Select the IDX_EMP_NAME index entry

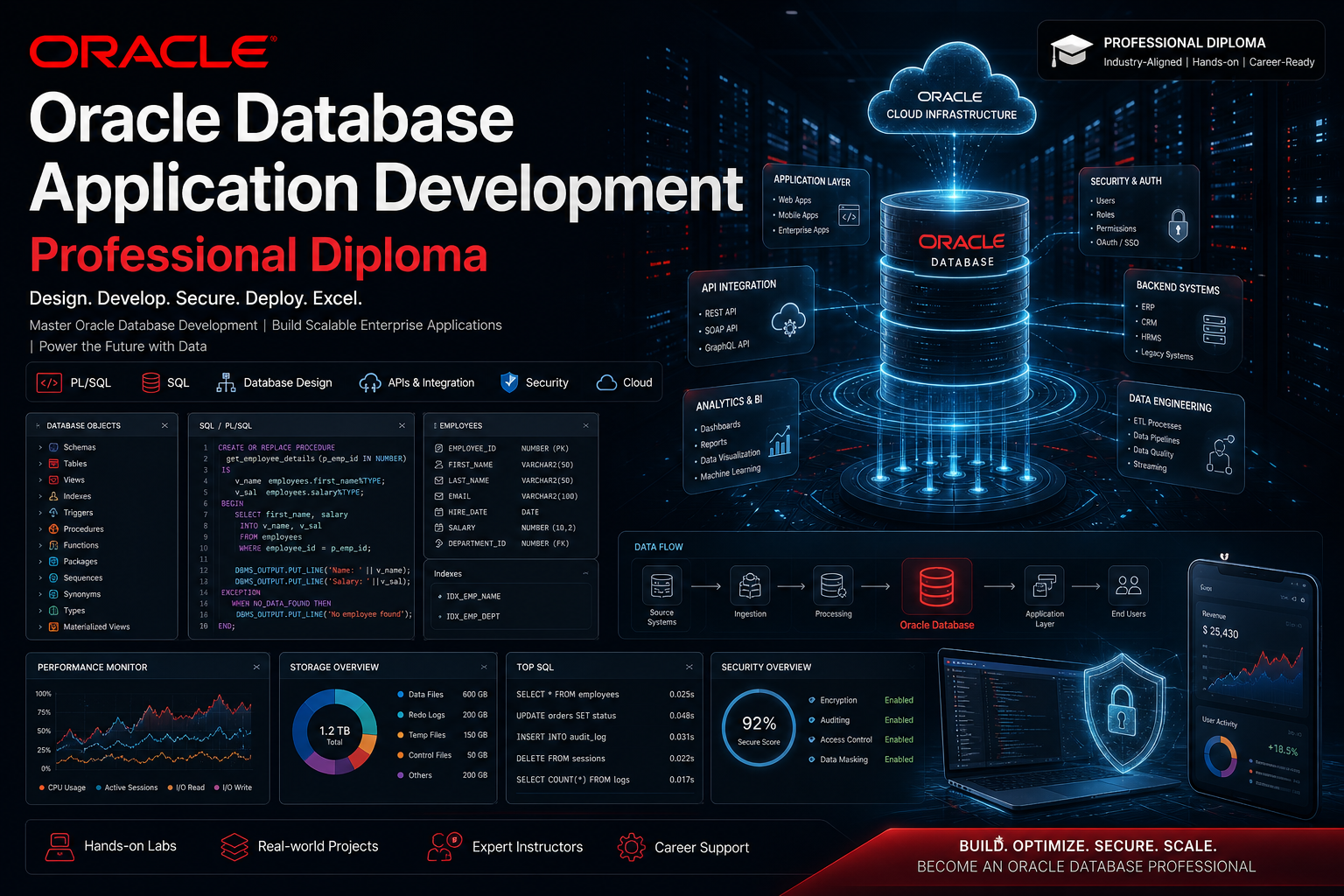473,596
